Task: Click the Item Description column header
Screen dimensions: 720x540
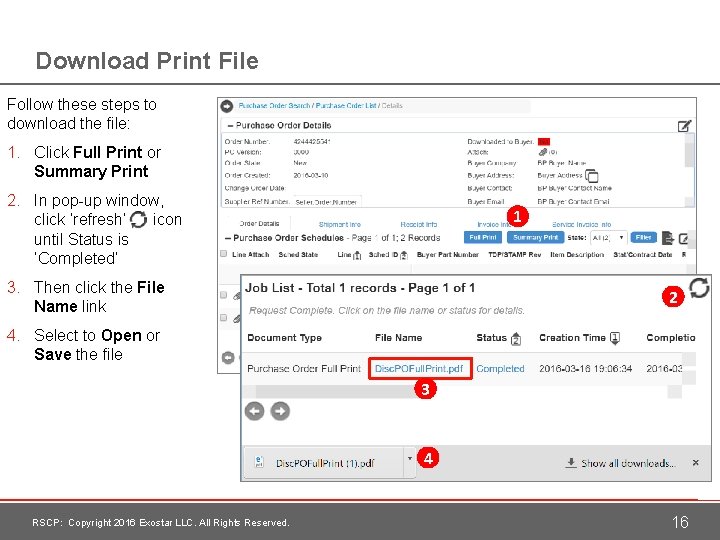Action: pyautogui.click(x=577, y=254)
